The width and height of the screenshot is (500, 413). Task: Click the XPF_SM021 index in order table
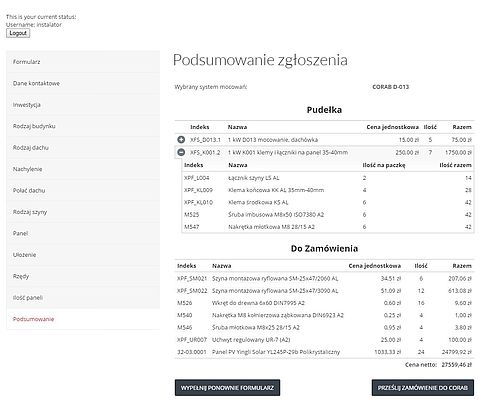(x=192, y=278)
